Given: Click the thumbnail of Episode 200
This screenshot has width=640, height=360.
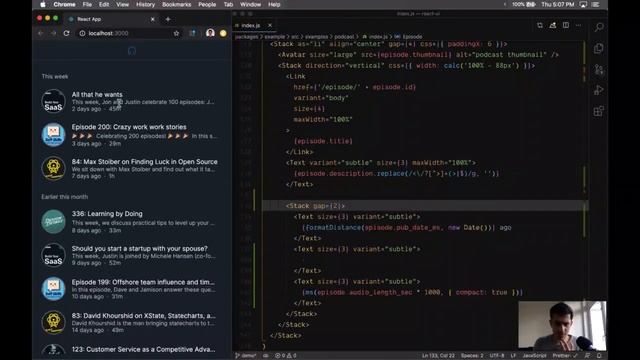Looking at the screenshot, I should 53,135.
